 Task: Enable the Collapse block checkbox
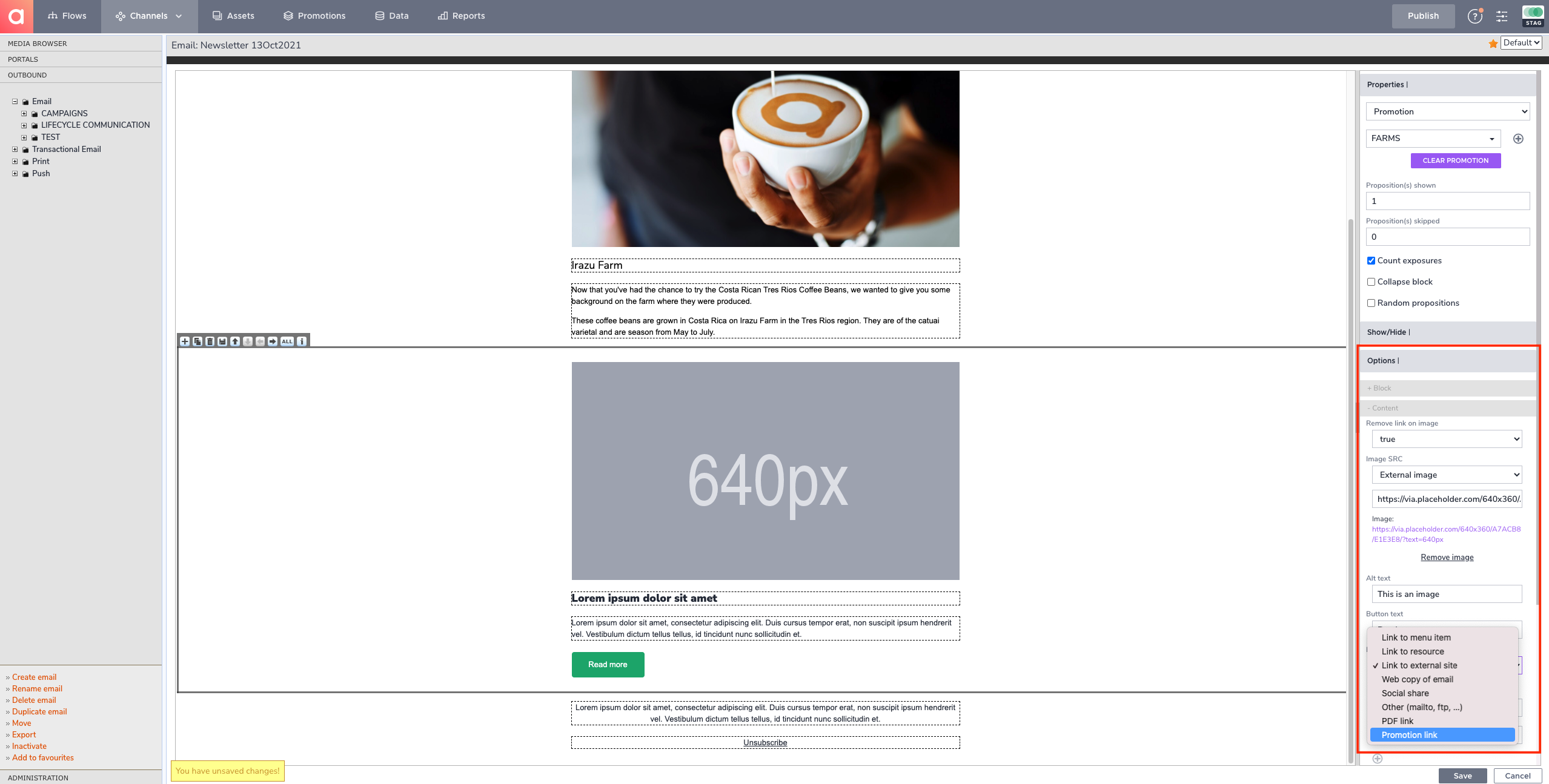click(x=1371, y=282)
